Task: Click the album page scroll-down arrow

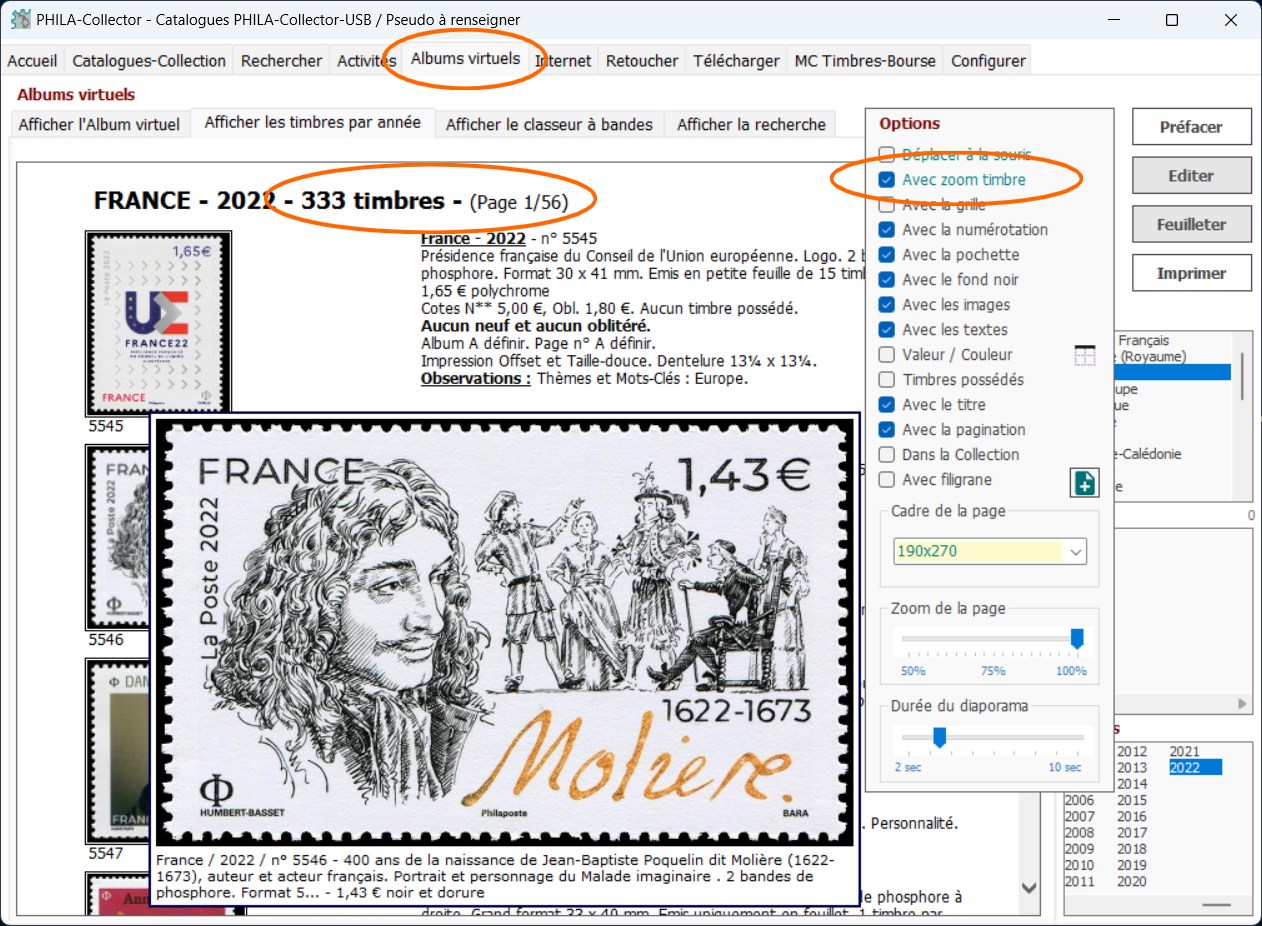Action: [1028, 888]
